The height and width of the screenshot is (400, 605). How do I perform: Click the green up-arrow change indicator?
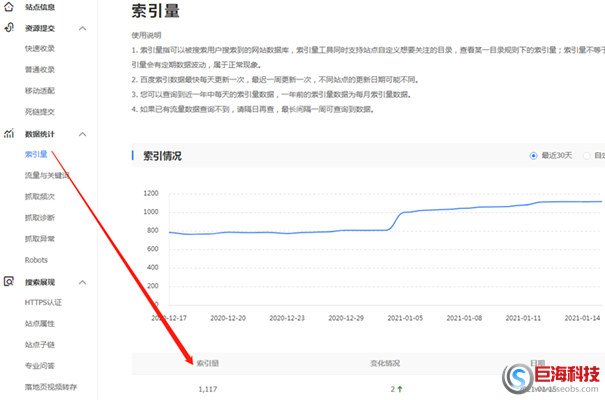click(400, 387)
